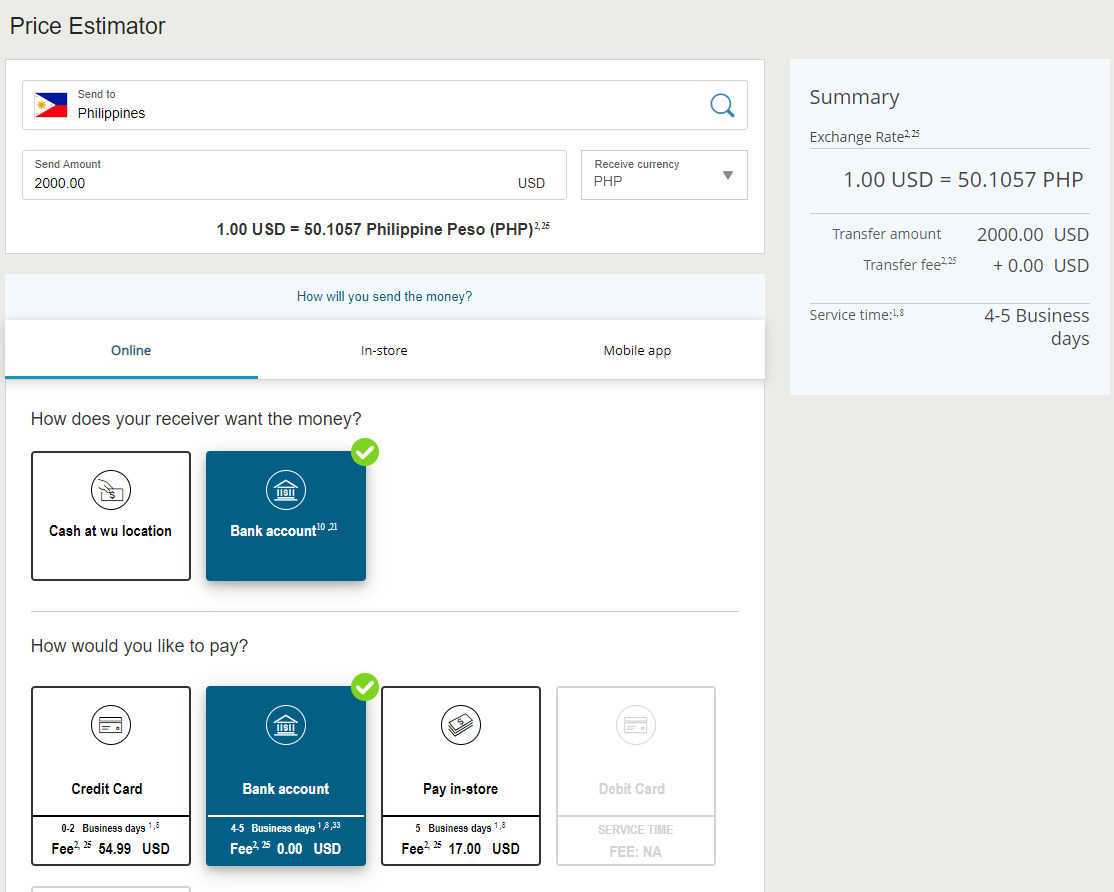Click the cash-in-hand icon for Cash at WU location
The height and width of the screenshot is (892, 1114).
[111, 490]
